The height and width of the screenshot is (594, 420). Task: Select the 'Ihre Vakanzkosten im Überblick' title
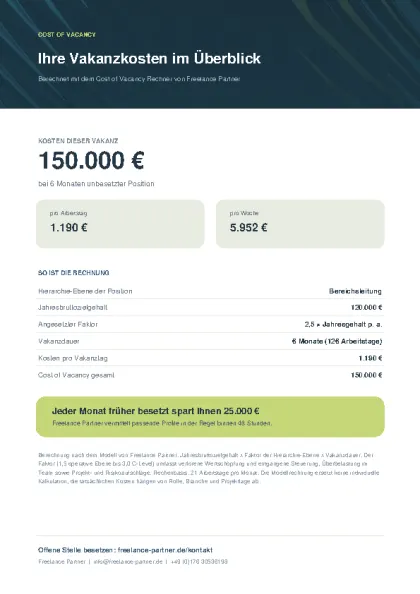coord(149,58)
